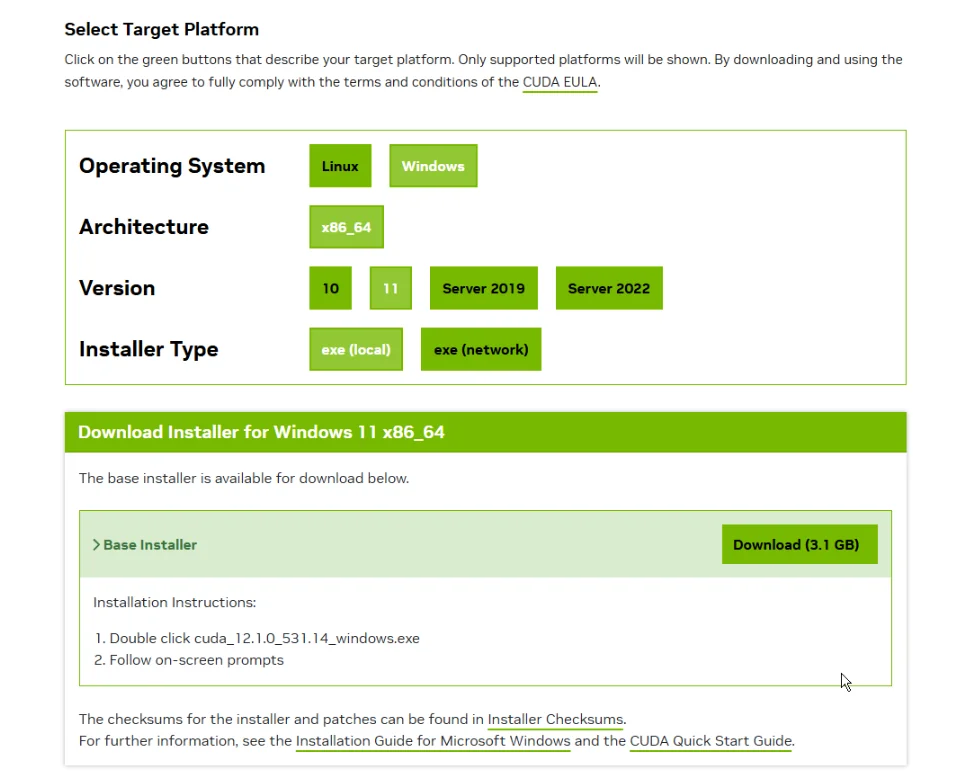This screenshot has width=974, height=780.
Task: Click the Select Target Platform heading
Action: (x=161, y=30)
